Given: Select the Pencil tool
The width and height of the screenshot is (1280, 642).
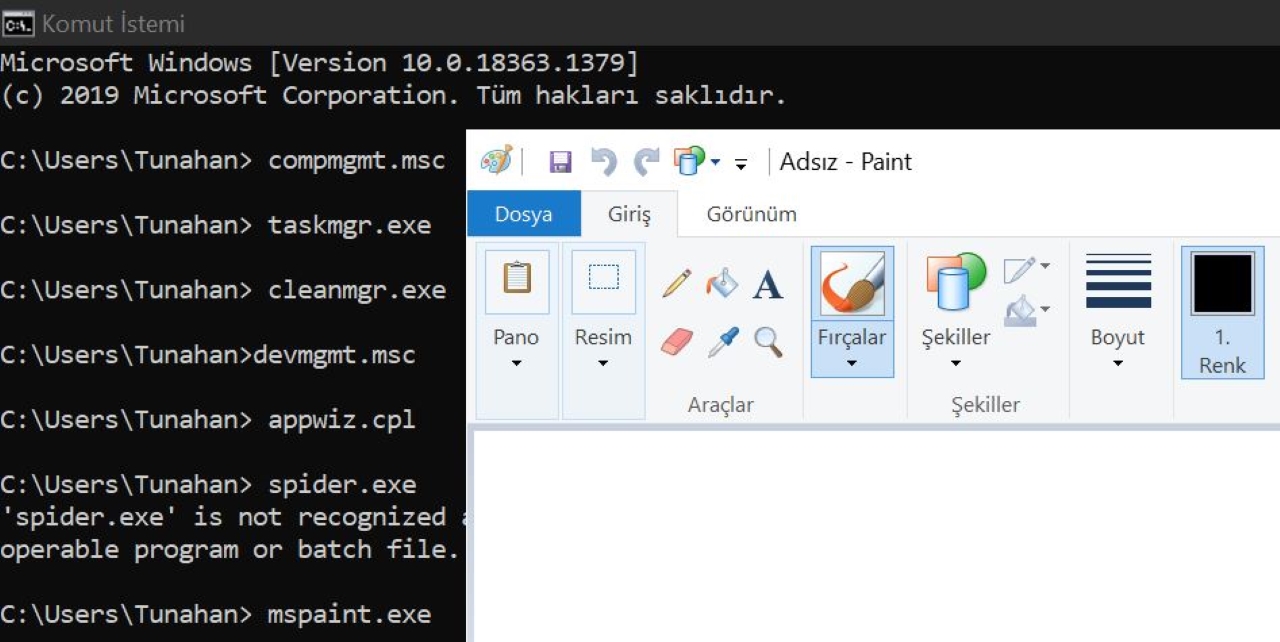Looking at the screenshot, I should click(677, 284).
